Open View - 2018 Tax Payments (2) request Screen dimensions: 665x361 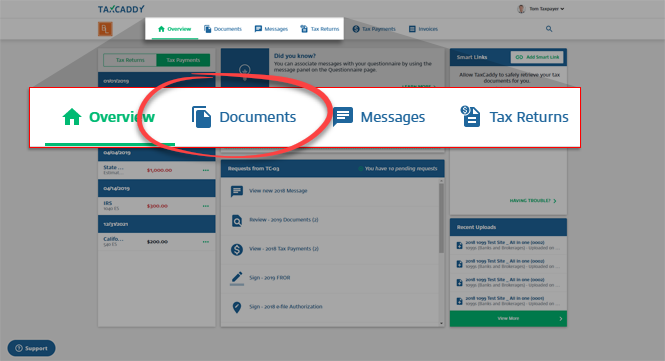284,249
